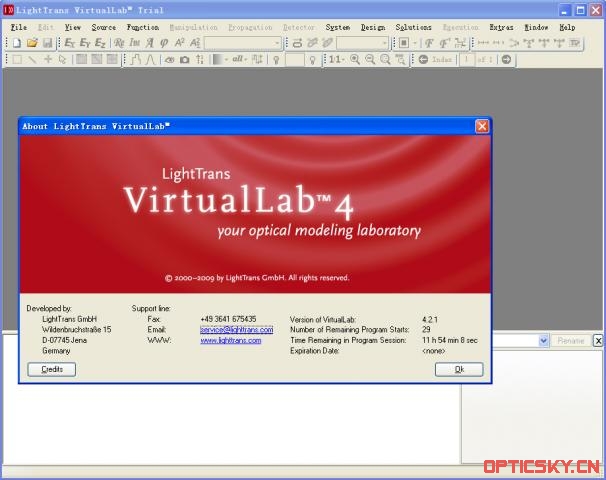The width and height of the screenshot is (606, 480).
Task: Open the second toolbar's empty combo box
Action: tap(362, 43)
